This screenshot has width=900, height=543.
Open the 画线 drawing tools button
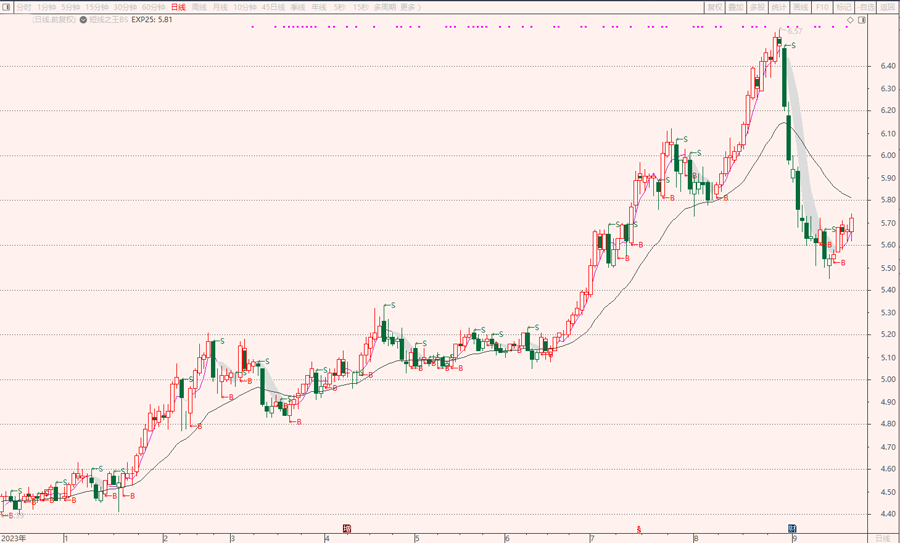(800, 7)
